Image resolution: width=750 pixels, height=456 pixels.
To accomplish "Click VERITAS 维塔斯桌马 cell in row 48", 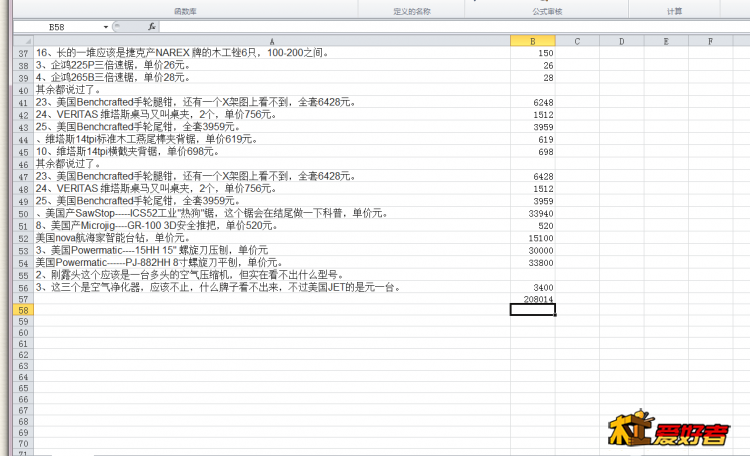I will pyautogui.click(x=272, y=189).
